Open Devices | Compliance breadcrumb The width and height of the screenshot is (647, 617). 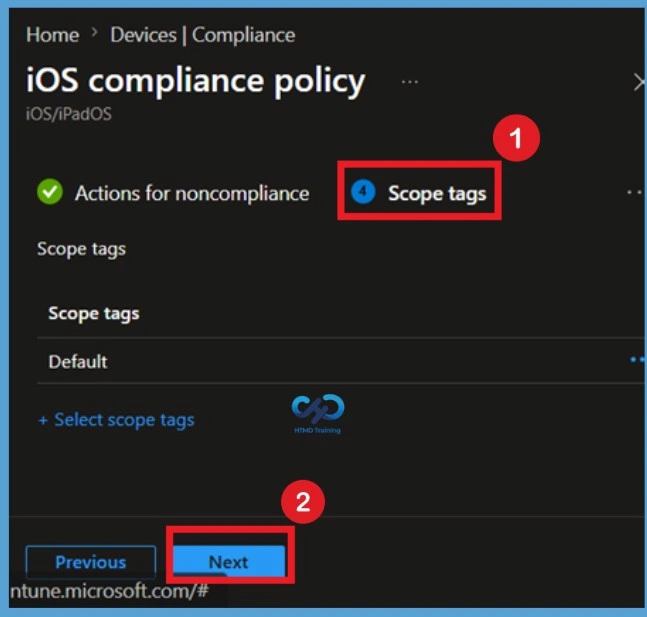pos(203,35)
